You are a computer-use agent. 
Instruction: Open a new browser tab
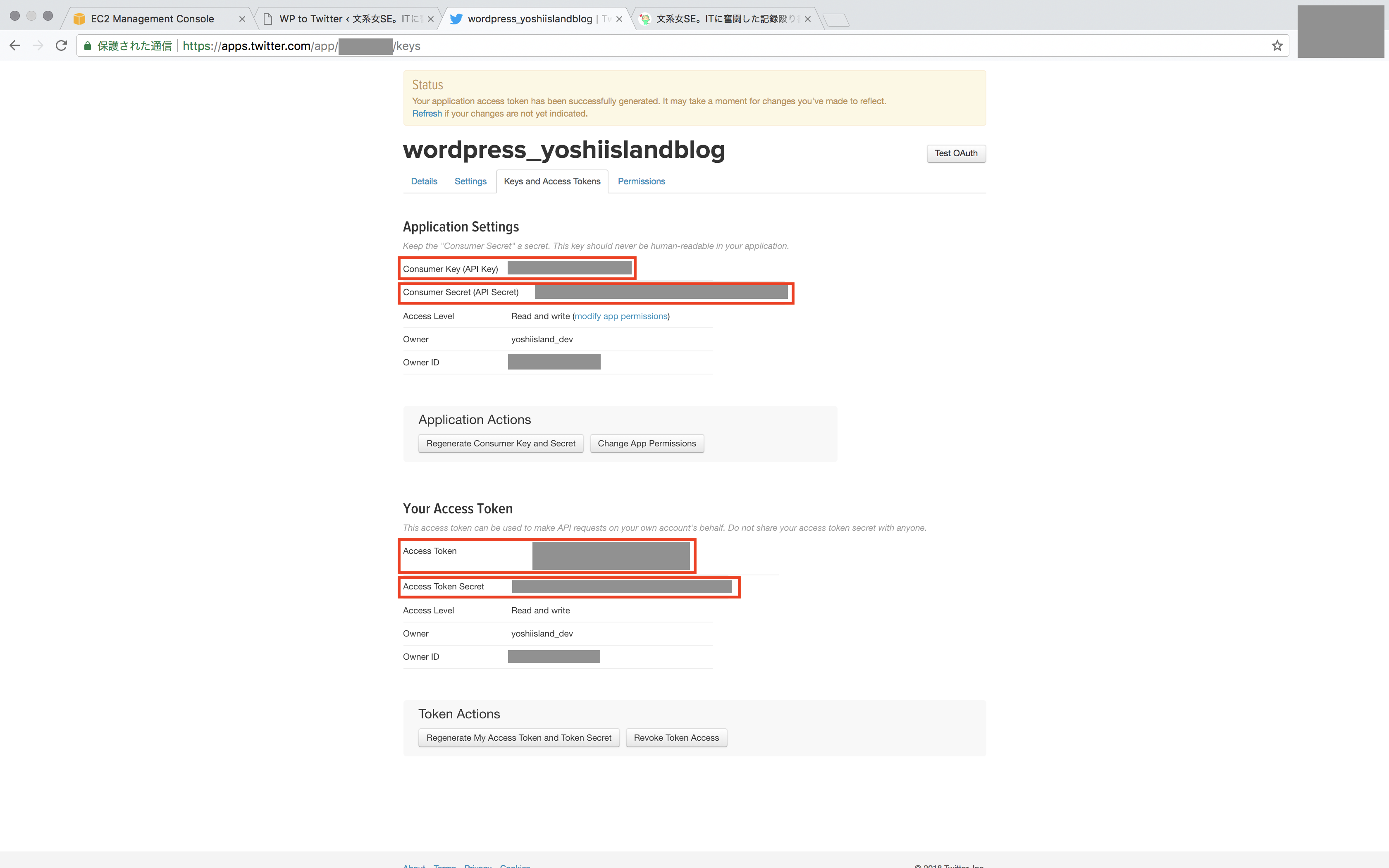coord(836,20)
